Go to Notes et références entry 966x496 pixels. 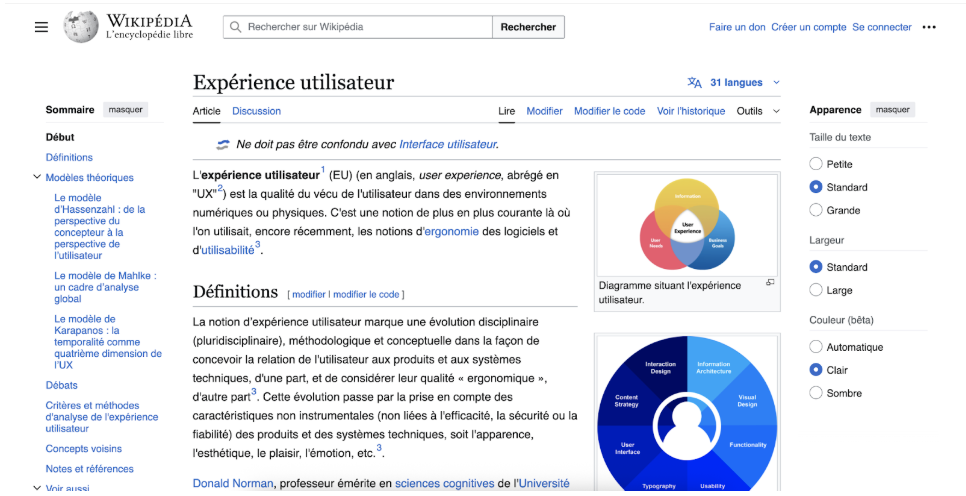(89, 468)
